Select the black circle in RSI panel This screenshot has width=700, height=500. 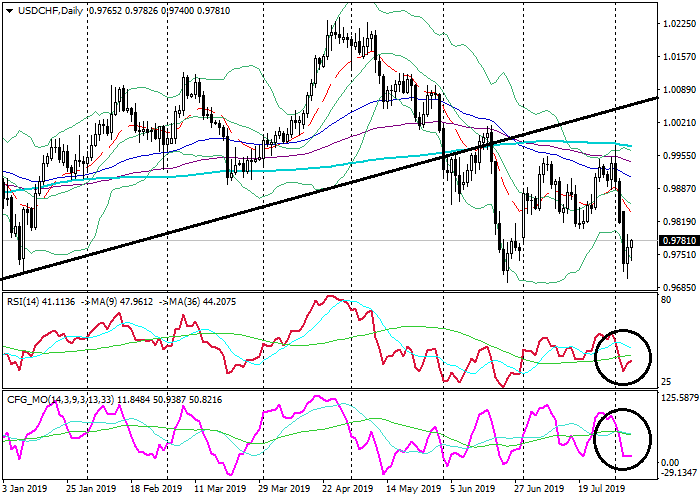click(622, 356)
